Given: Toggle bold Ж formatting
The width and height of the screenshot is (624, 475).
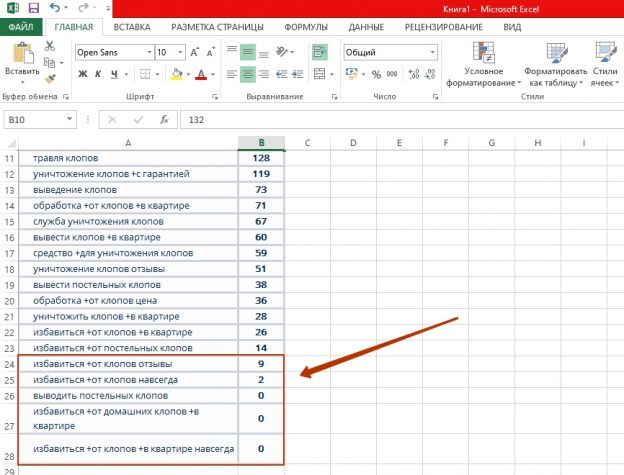Looking at the screenshot, I should 82,74.
